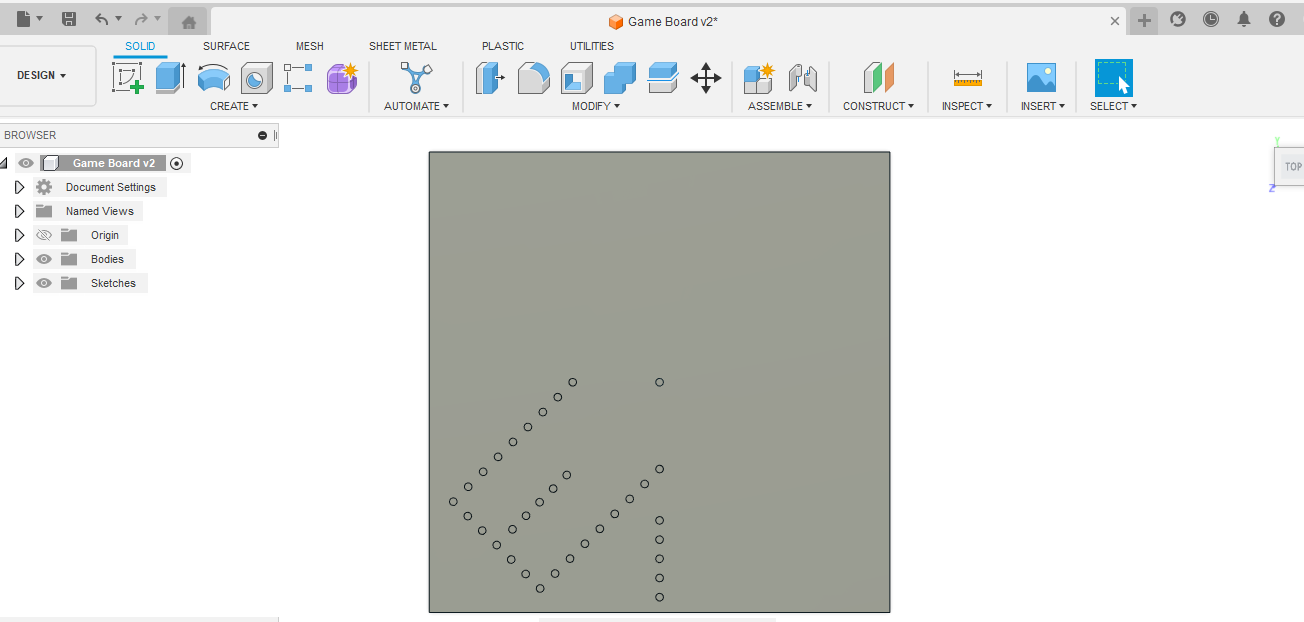Viewport: 1304px width, 622px height.
Task: Switch to the SOLID tab
Action: (140, 46)
